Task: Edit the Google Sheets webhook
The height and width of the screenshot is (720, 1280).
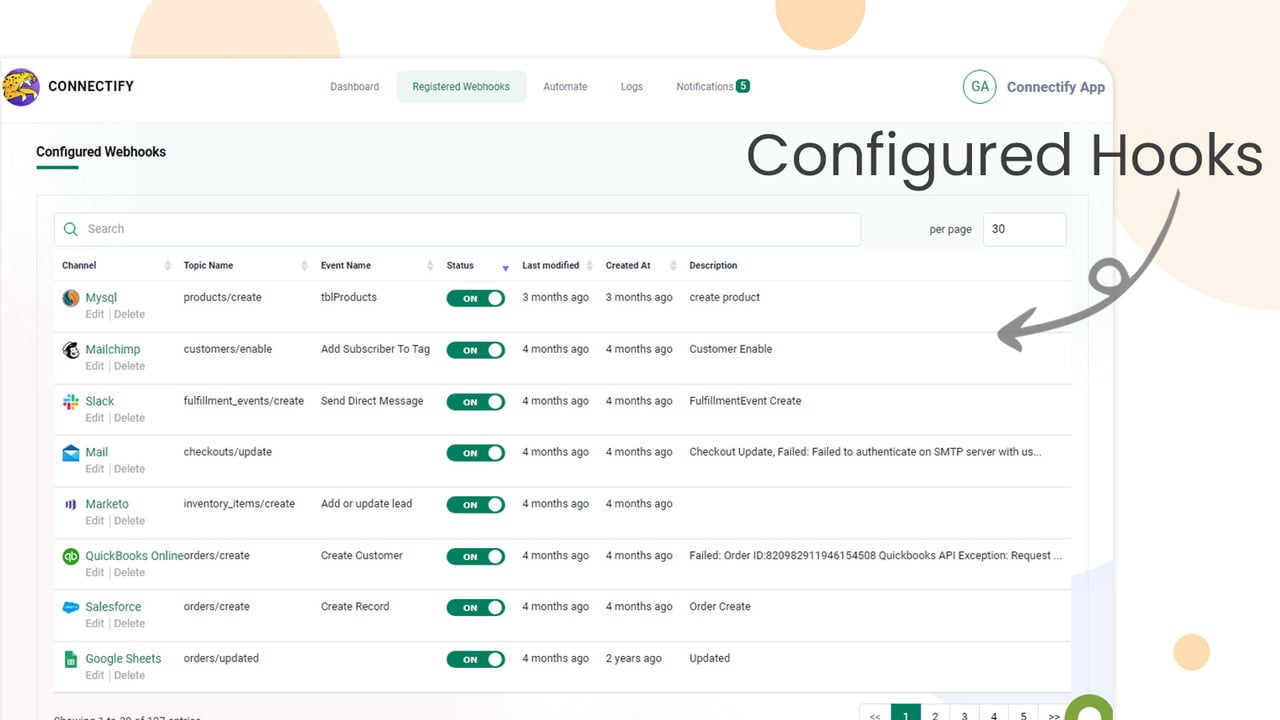Action: click(x=94, y=676)
